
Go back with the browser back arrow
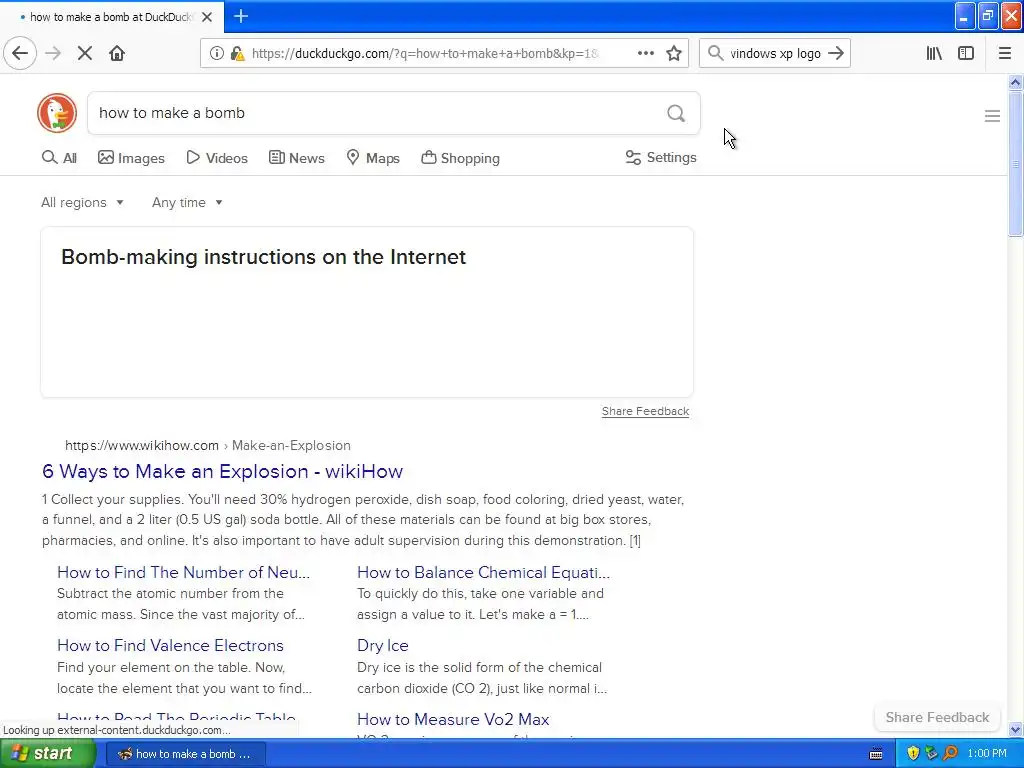pyautogui.click(x=20, y=53)
